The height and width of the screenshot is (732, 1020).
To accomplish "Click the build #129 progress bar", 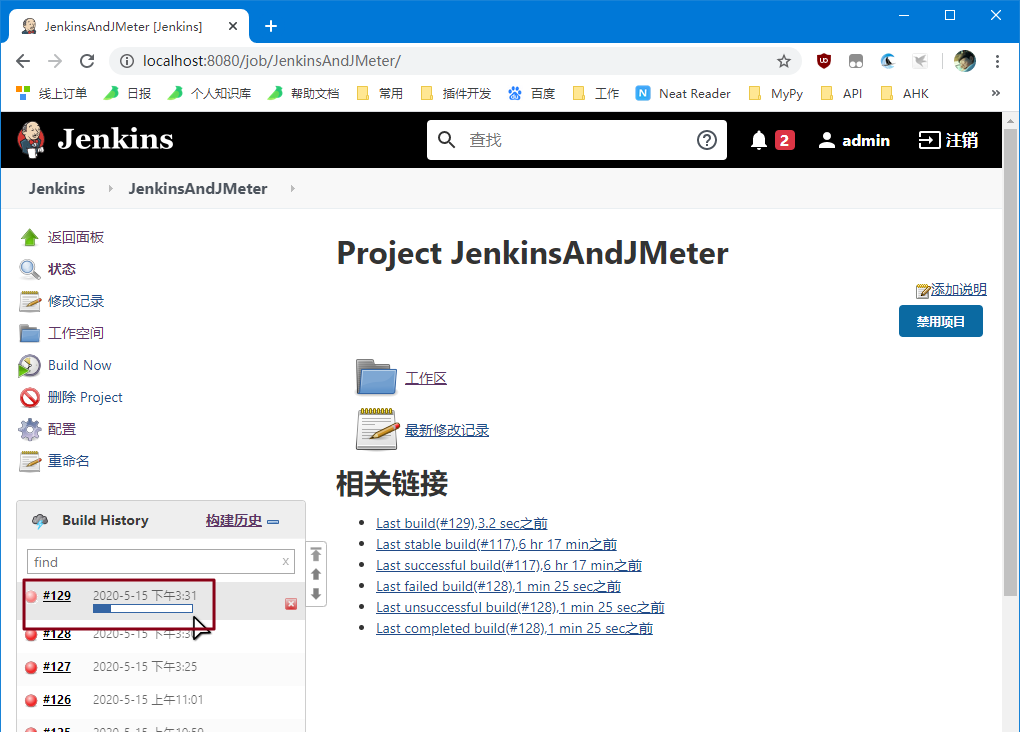I will coord(142,609).
